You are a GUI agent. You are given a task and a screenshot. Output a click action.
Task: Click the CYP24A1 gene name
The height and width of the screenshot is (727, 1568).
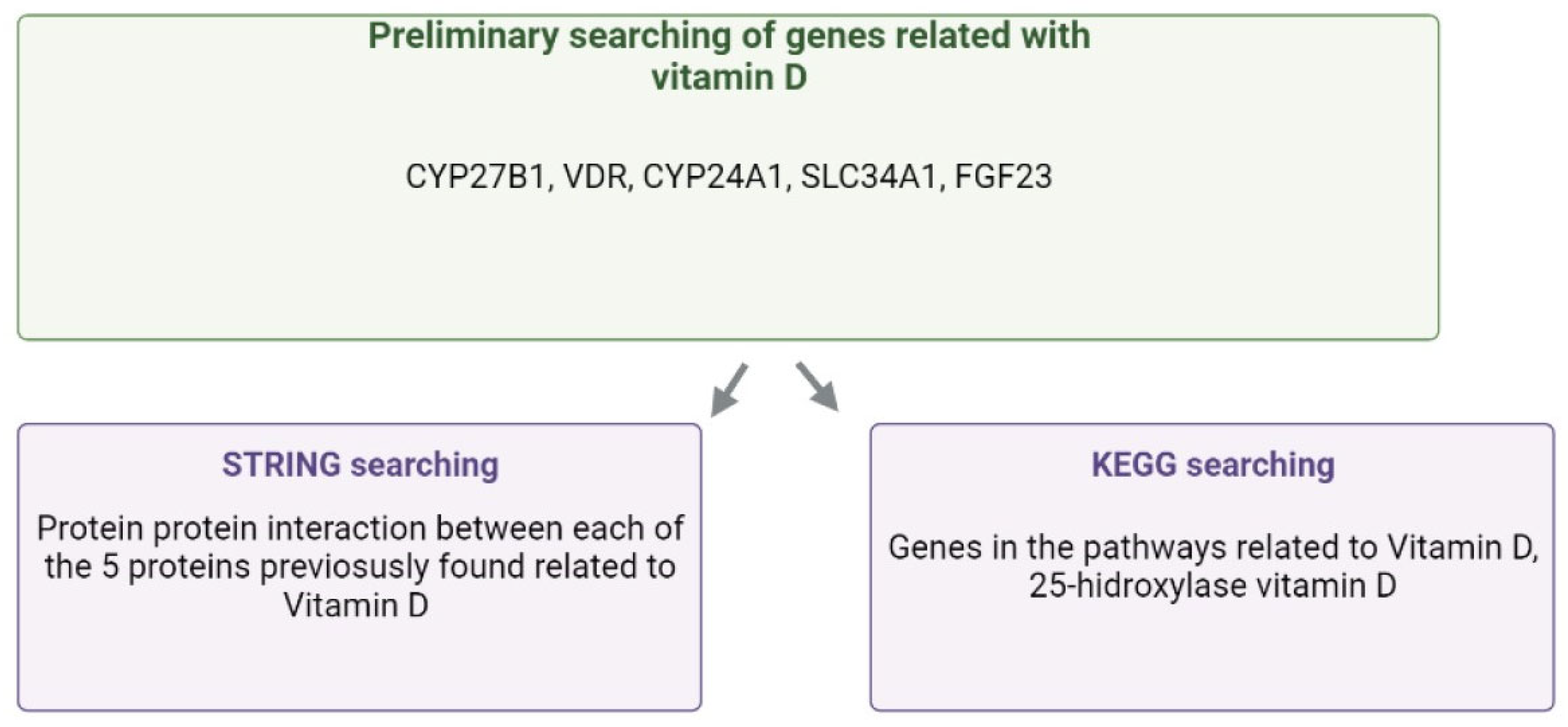click(x=712, y=177)
